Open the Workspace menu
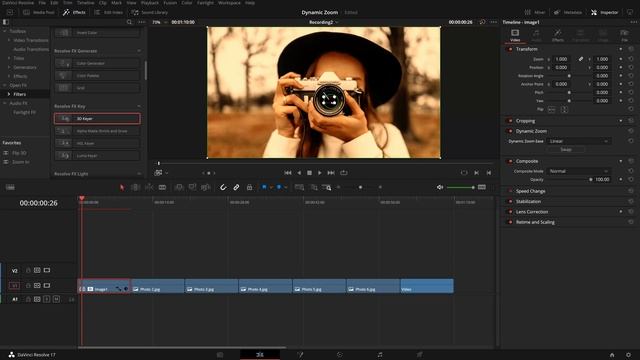This screenshot has height=360, width=640. (229, 2)
